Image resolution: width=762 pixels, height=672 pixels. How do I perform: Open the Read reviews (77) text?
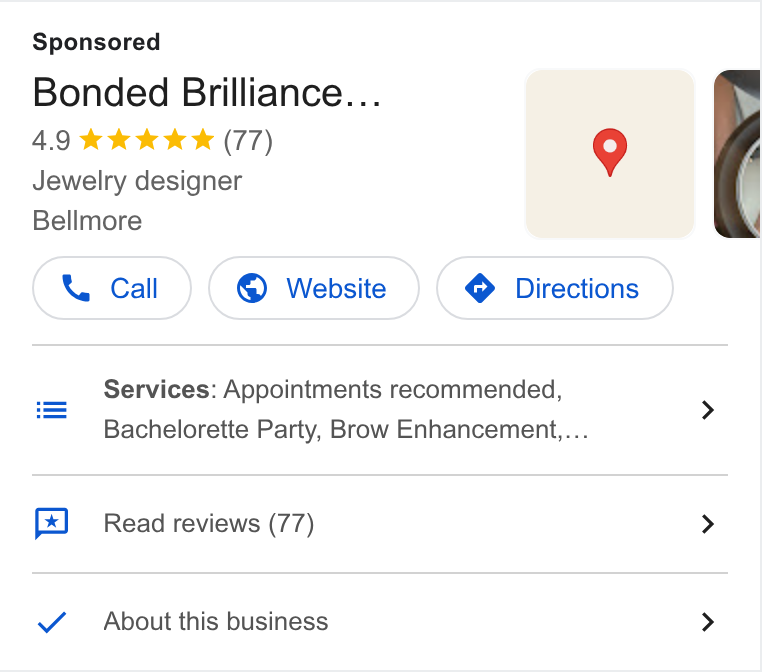tap(209, 523)
